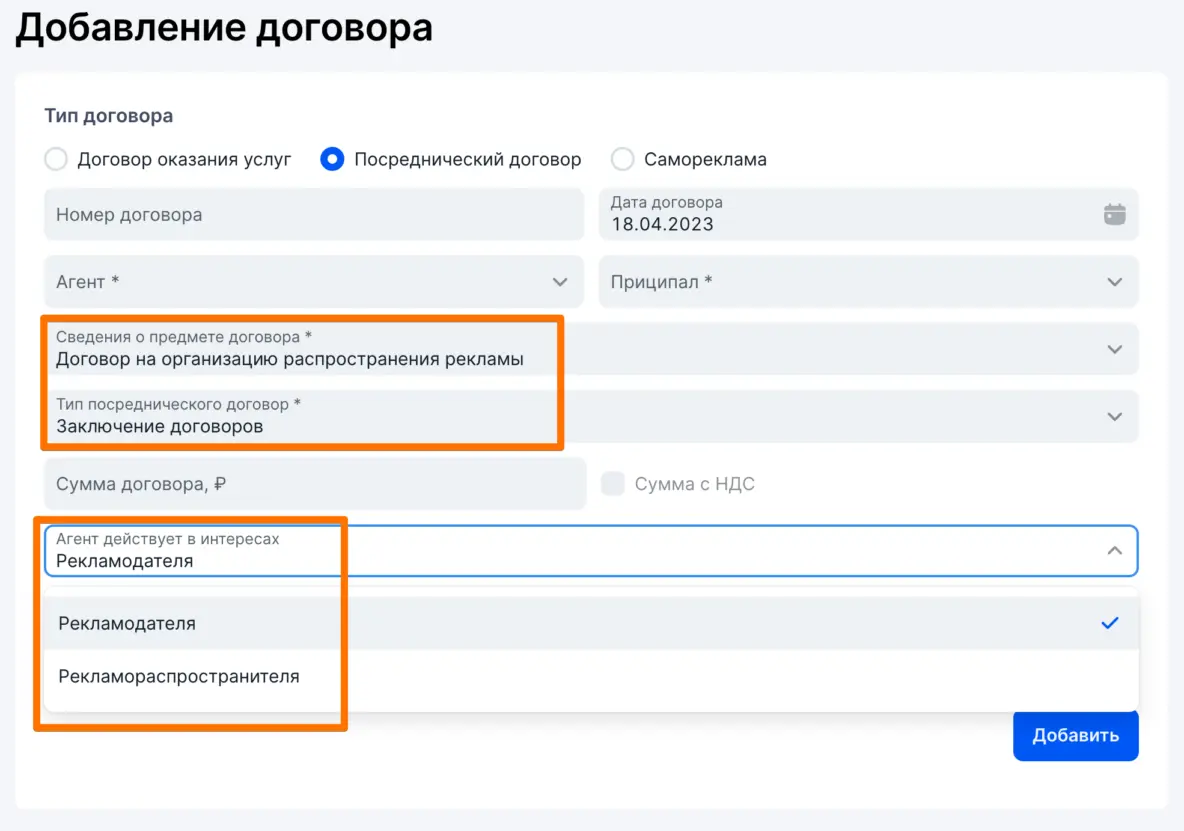Focus the Номер договора input field
1184x831 pixels.
[x=312, y=215]
